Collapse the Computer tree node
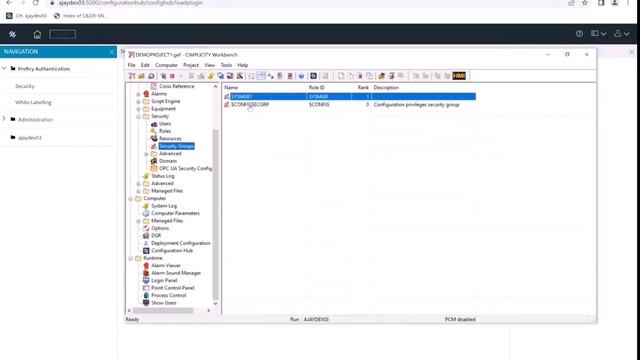The width and height of the screenshot is (640, 360). (131, 199)
